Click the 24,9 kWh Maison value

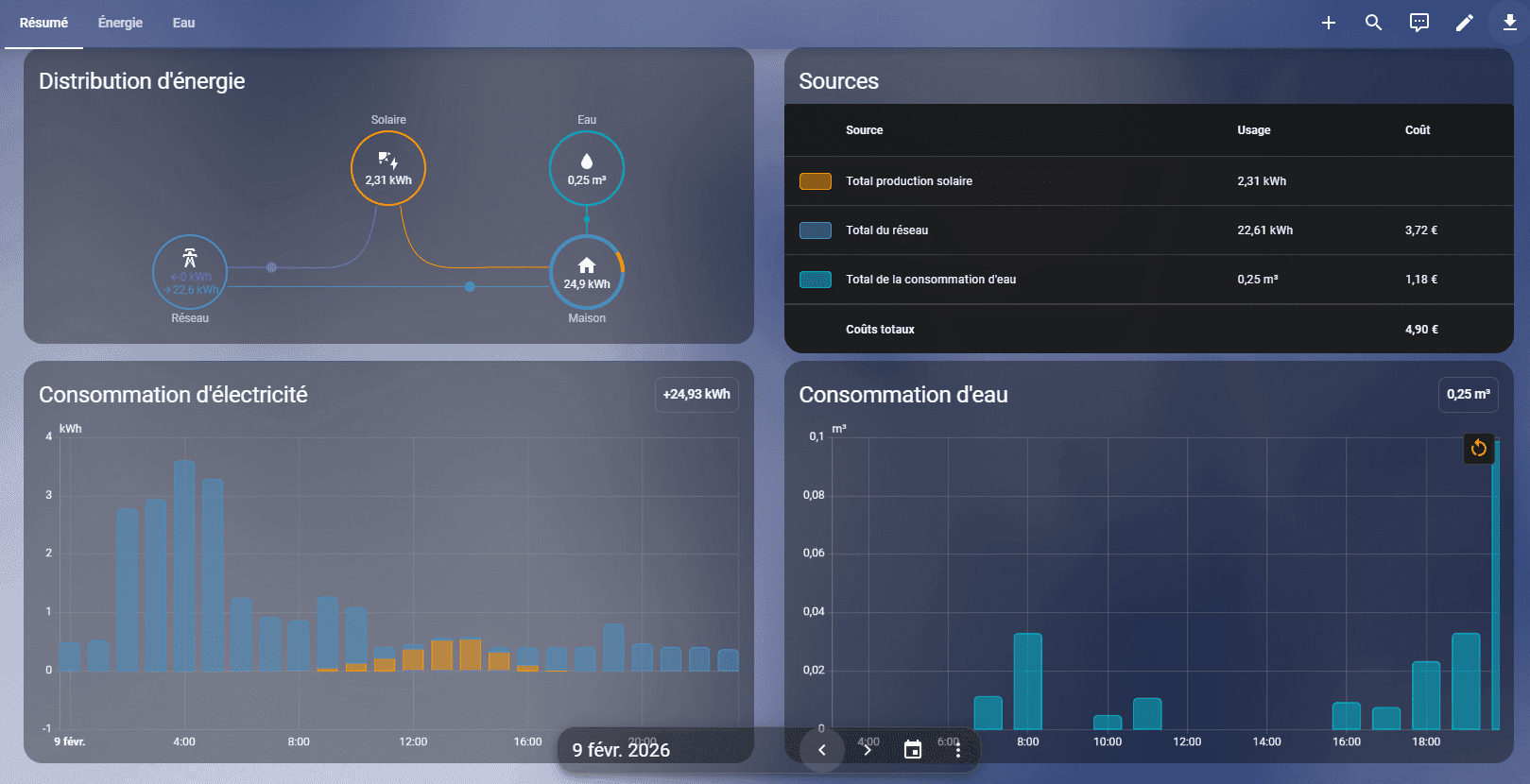pyautogui.click(x=587, y=284)
